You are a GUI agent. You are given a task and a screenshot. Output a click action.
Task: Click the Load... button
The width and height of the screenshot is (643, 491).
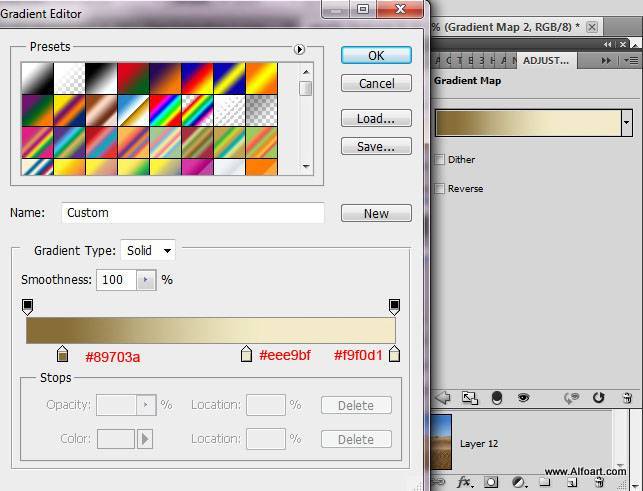(376, 119)
